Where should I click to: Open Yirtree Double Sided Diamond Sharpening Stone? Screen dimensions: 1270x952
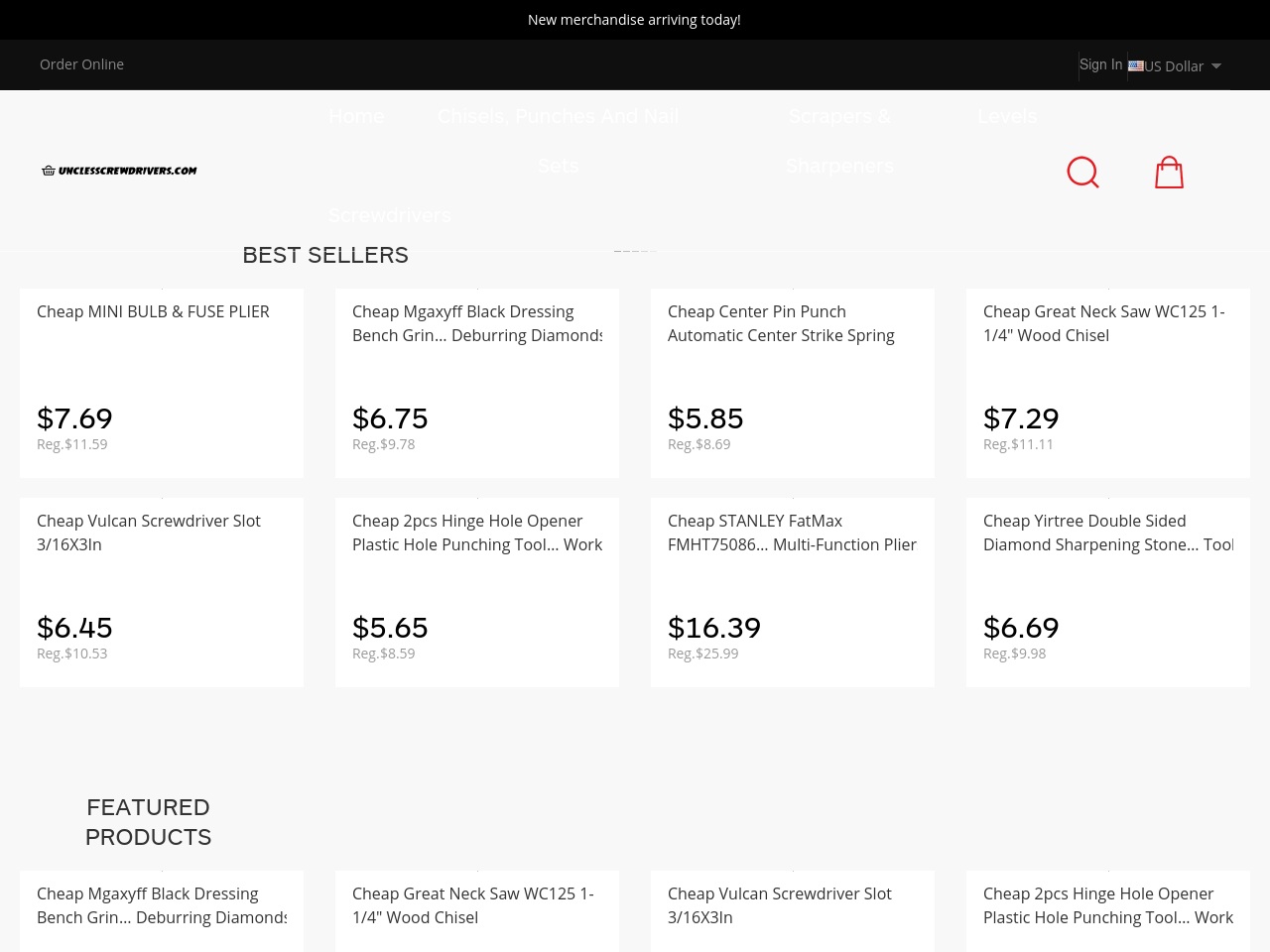pos(1108,533)
